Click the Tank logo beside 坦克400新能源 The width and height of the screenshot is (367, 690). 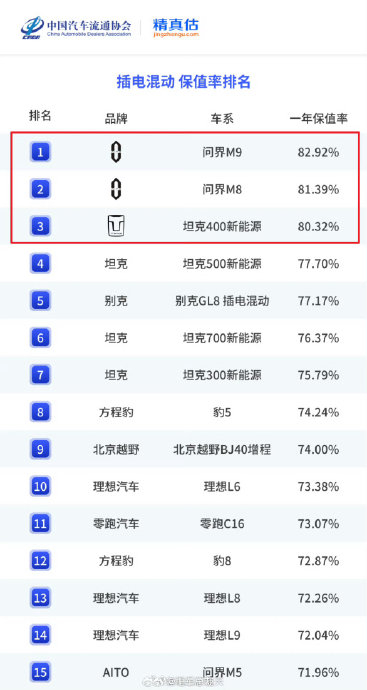[116, 227]
